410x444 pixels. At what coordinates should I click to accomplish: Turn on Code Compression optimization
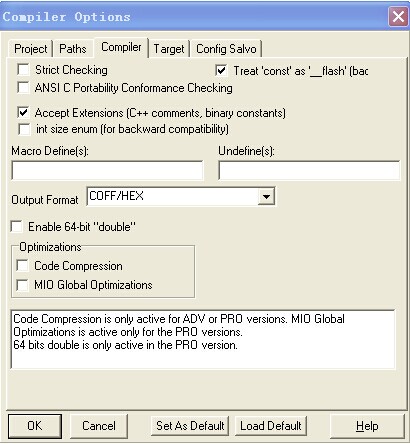22,266
